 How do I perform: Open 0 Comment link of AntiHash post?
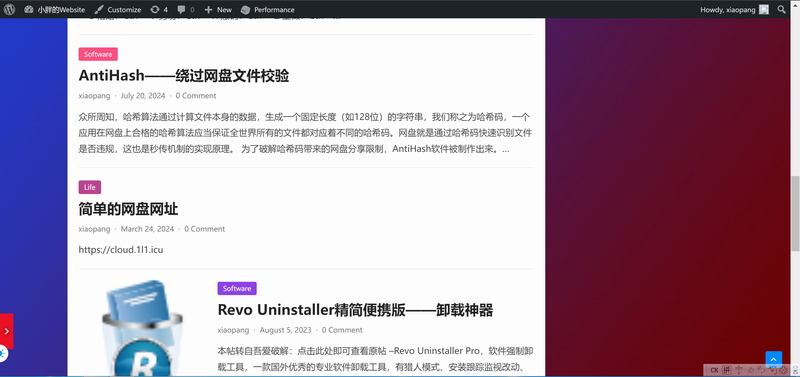(x=196, y=95)
